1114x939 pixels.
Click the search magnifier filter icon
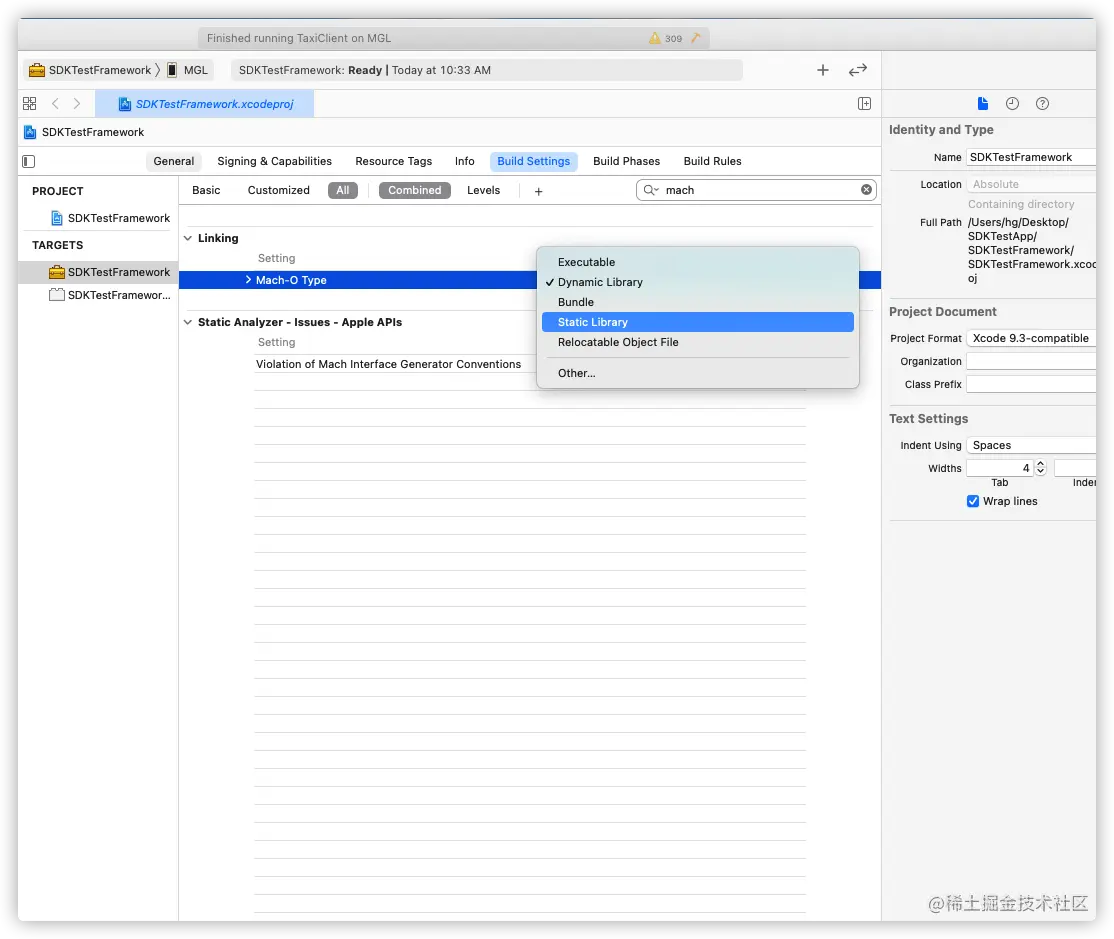(651, 190)
